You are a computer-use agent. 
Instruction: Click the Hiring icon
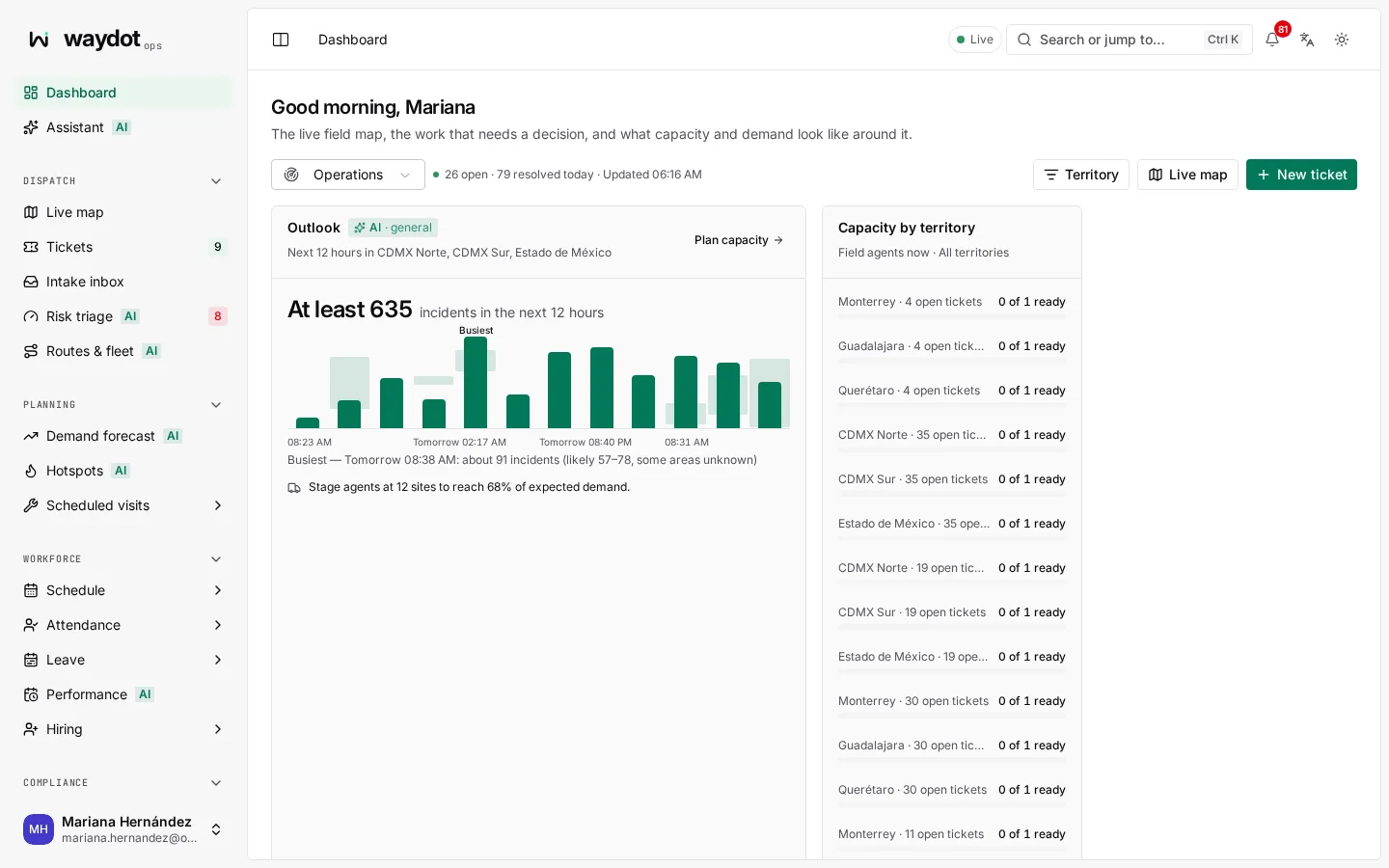(31, 729)
